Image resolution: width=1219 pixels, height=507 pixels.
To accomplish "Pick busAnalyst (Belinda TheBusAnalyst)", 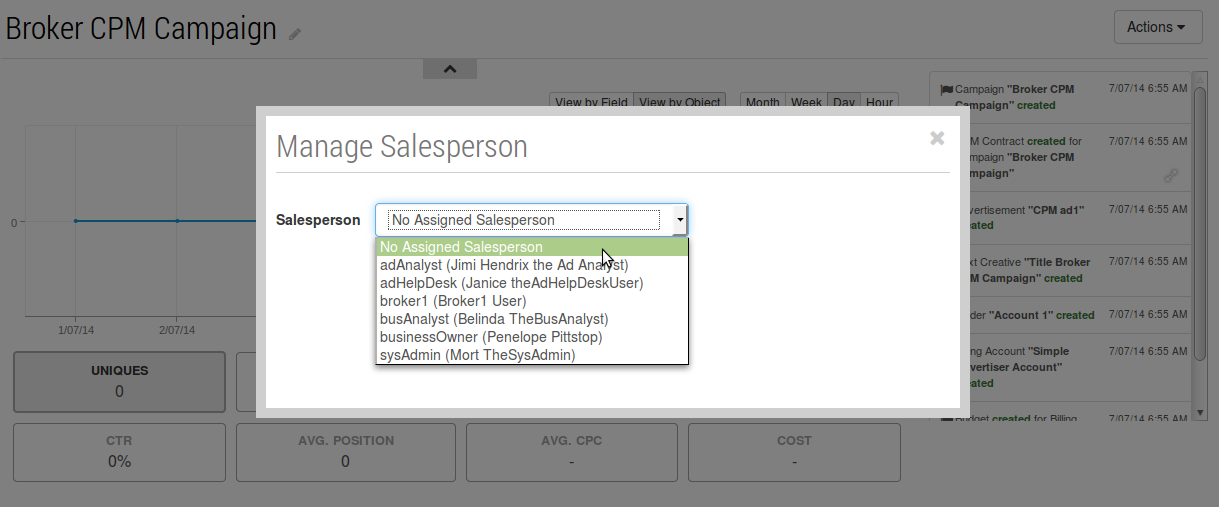I will [532, 319].
